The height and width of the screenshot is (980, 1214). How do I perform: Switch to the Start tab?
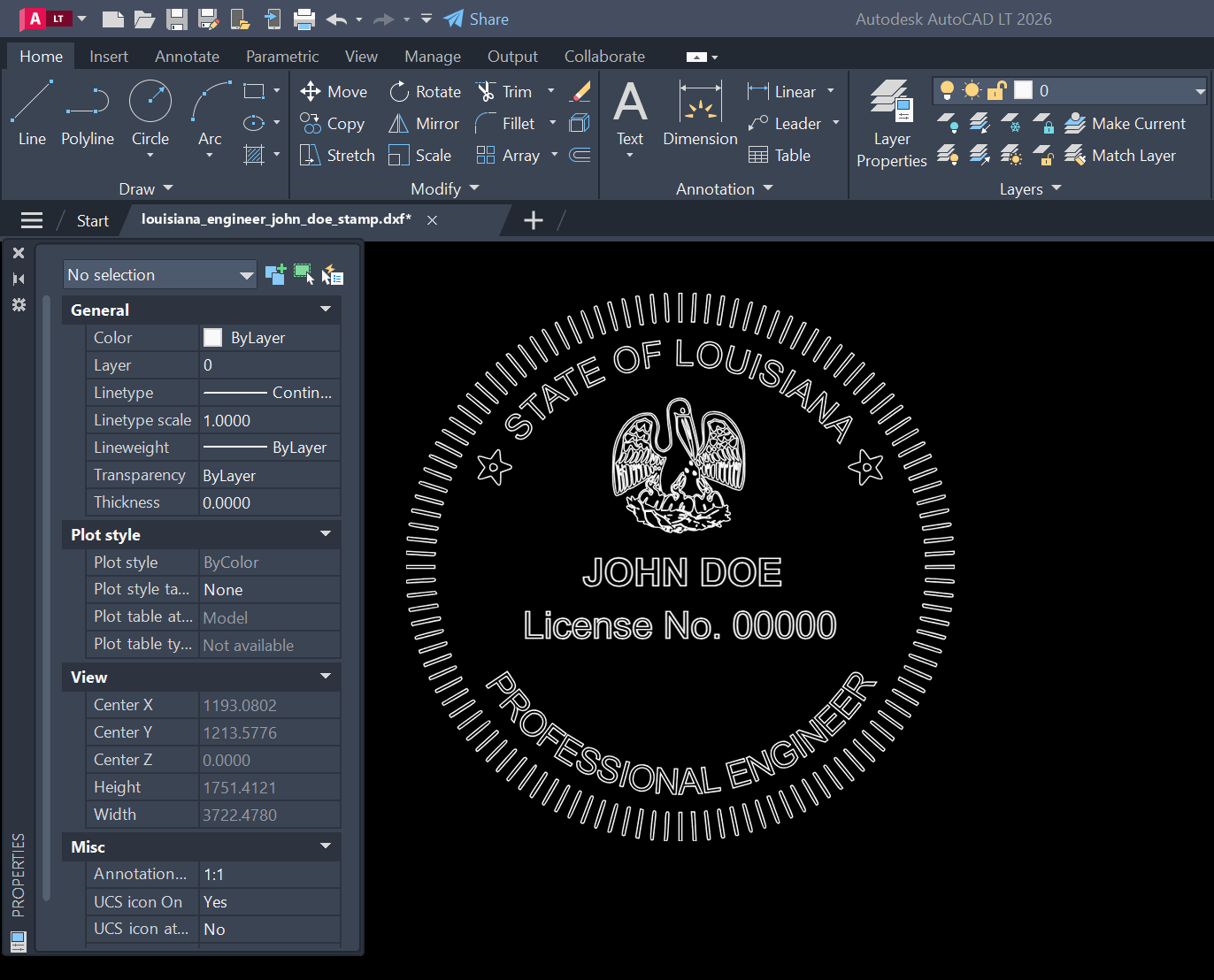click(x=93, y=220)
